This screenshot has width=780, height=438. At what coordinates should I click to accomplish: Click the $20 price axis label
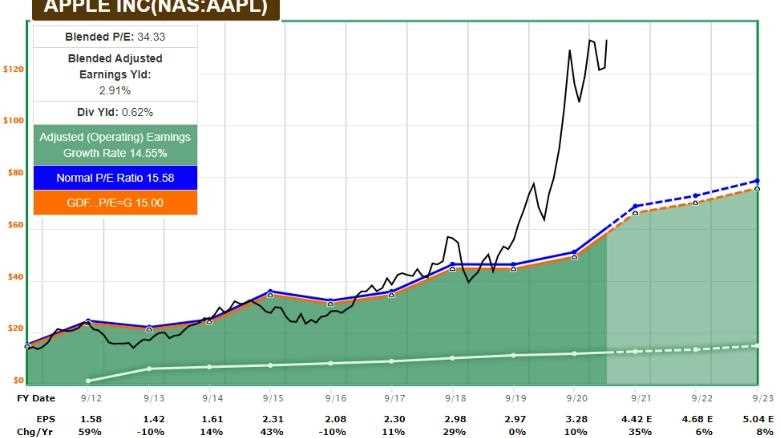tap(16, 328)
